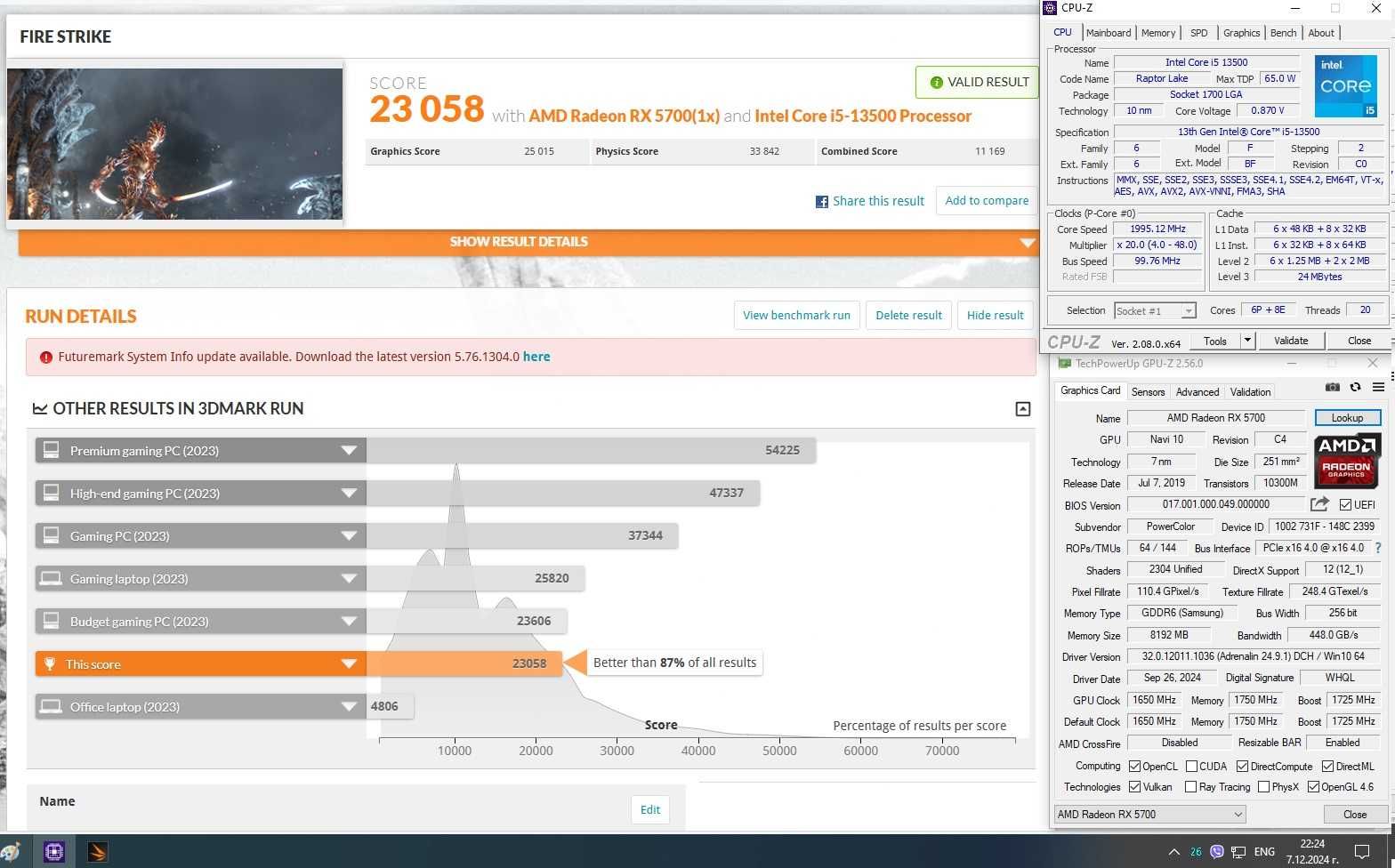This screenshot has width=1395, height=868.
Task: Open the GPU-Z hamburger menu
Action: pos(1378,388)
